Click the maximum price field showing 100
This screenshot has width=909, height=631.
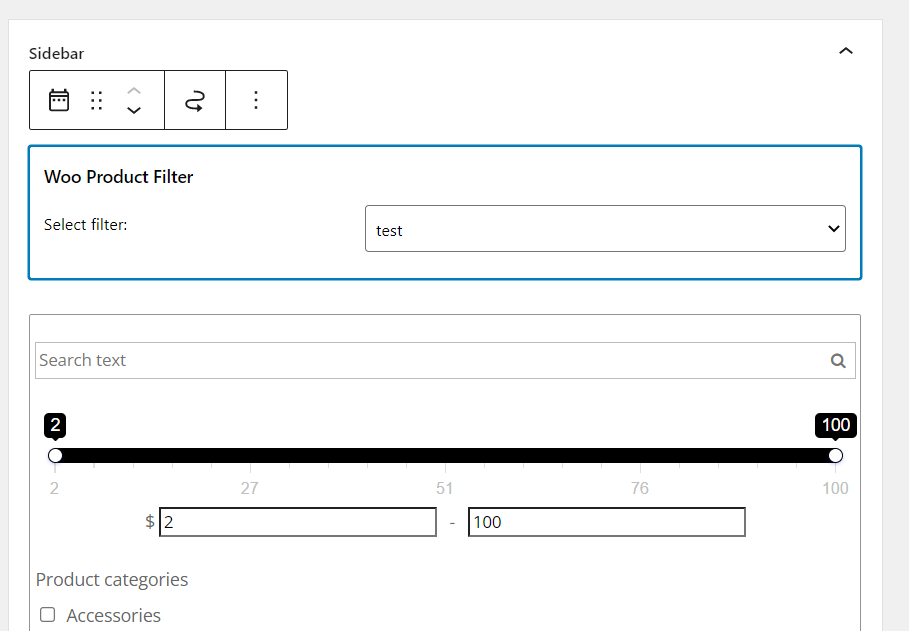pyautogui.click(x=606, y=522)
